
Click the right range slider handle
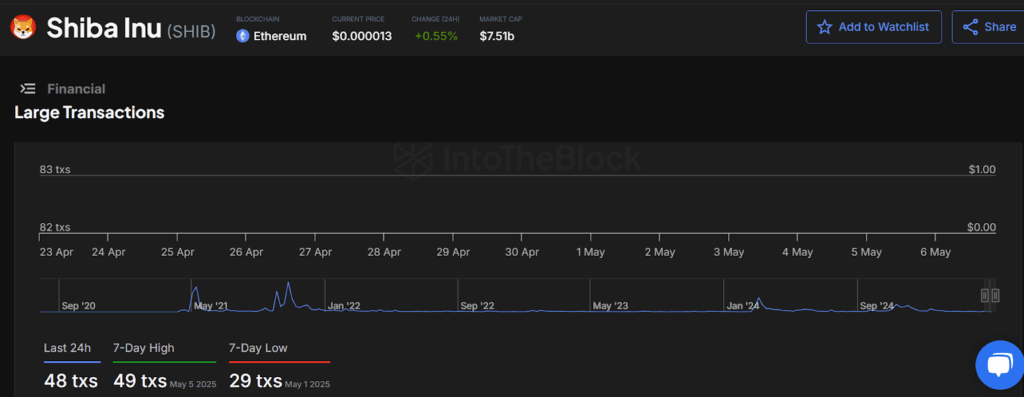[x=995, y=295]
